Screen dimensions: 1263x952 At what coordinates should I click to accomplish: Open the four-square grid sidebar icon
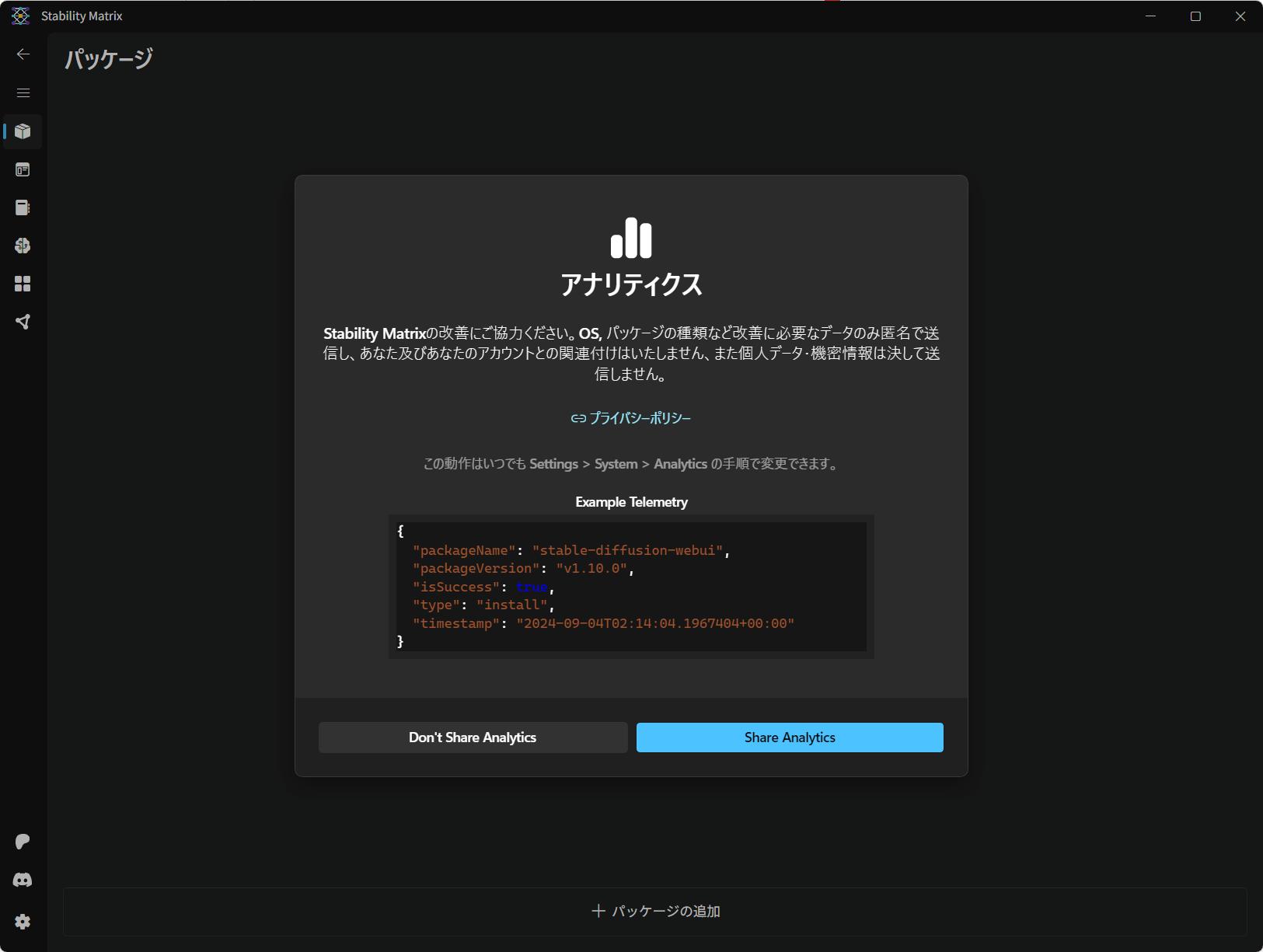pos(23,284)
